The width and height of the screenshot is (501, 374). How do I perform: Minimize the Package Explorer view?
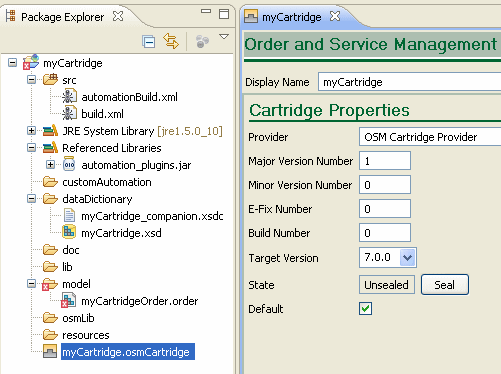[x=206, y=11]
